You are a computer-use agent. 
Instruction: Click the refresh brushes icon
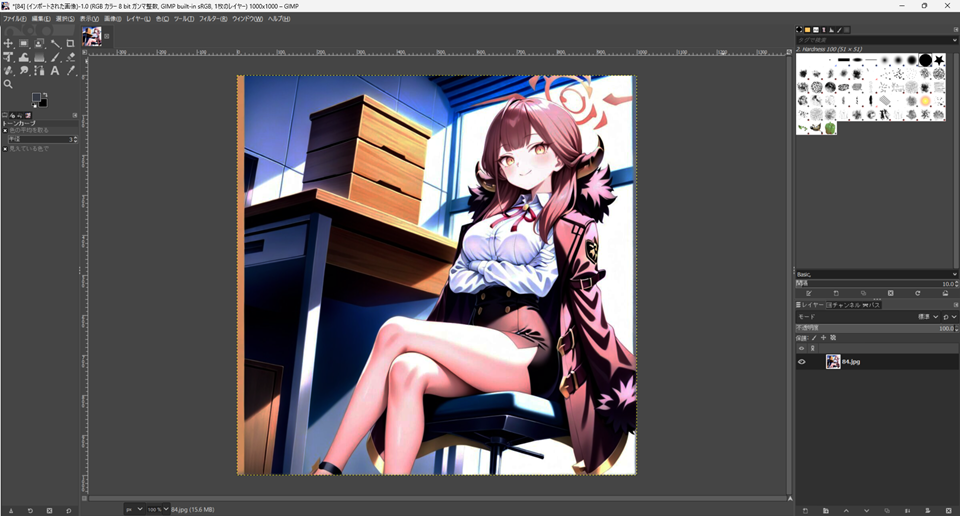[x=917, y=293]
